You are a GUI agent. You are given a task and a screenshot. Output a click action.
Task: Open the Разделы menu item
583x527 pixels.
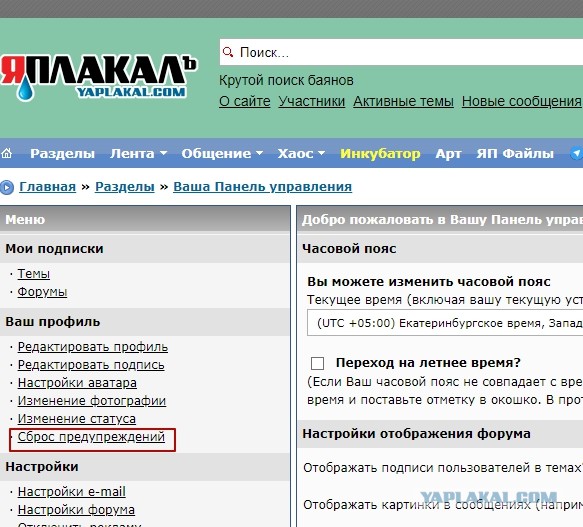point(62,153)
